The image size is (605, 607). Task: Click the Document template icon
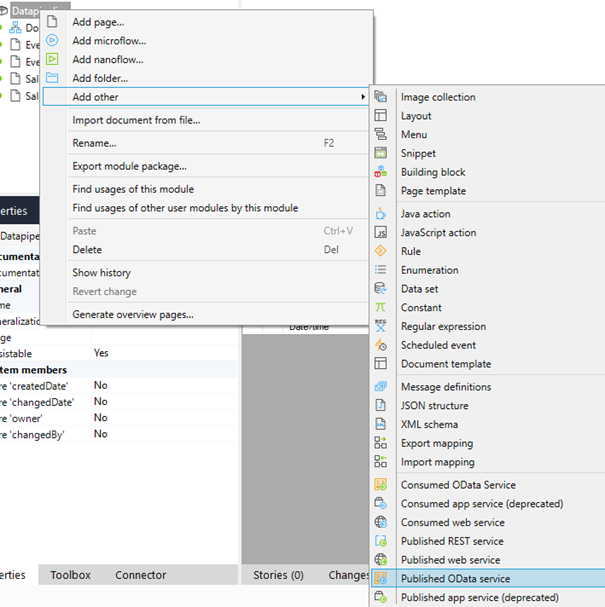tap(380, 364)
